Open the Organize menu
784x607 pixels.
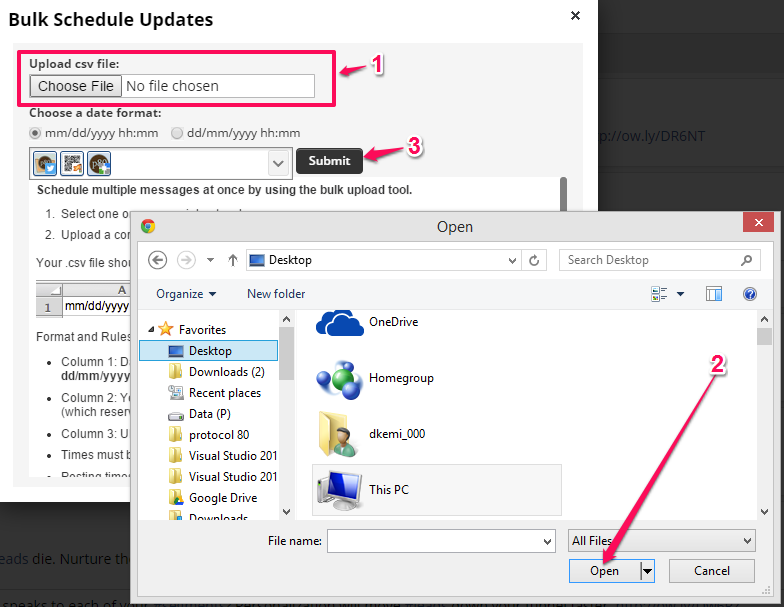click(x=186, y=294)
